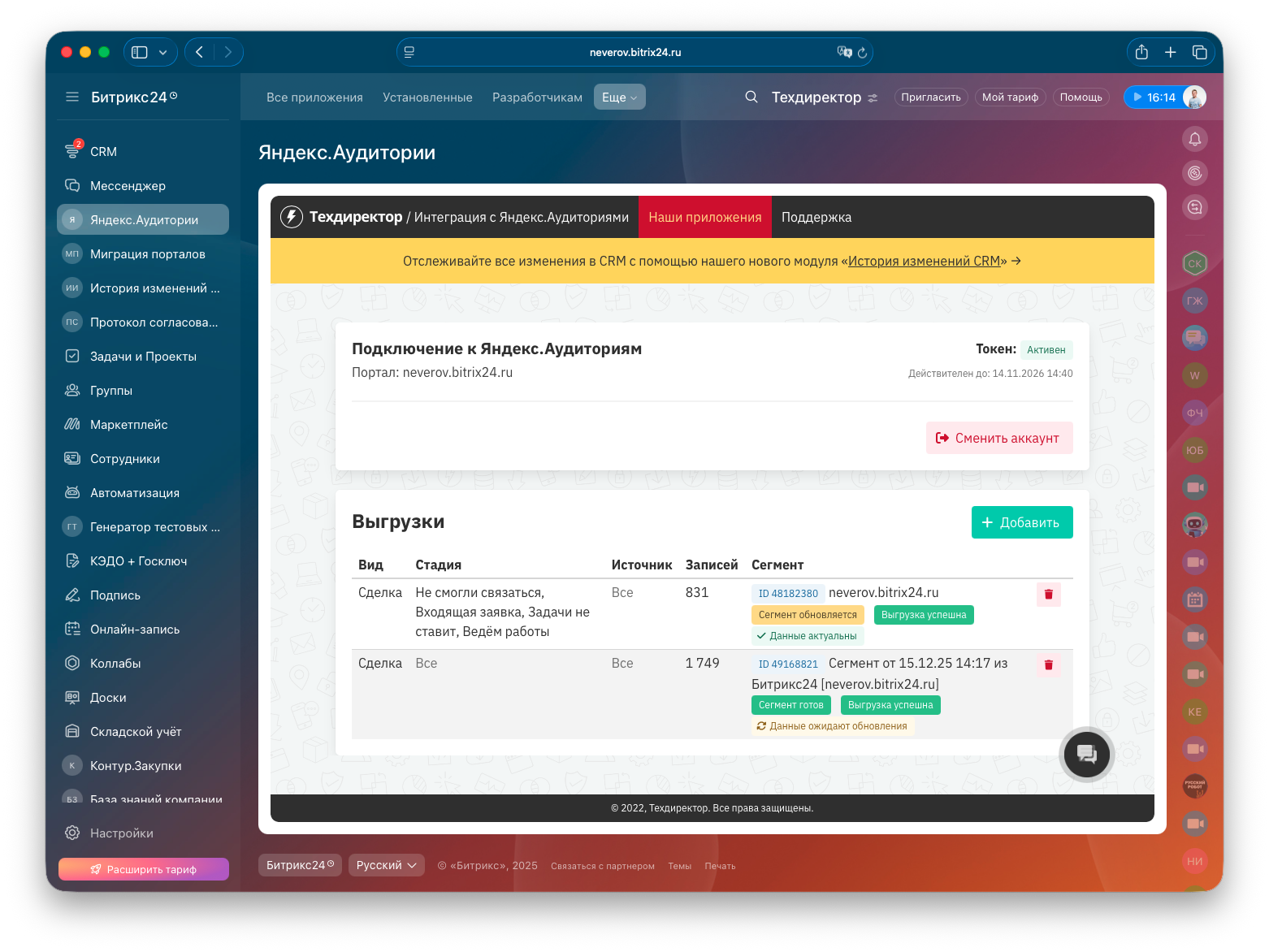Open the user profile avatar
Image resolution: width=1269 pixels, height=952 pixels.
(1194, 97)
